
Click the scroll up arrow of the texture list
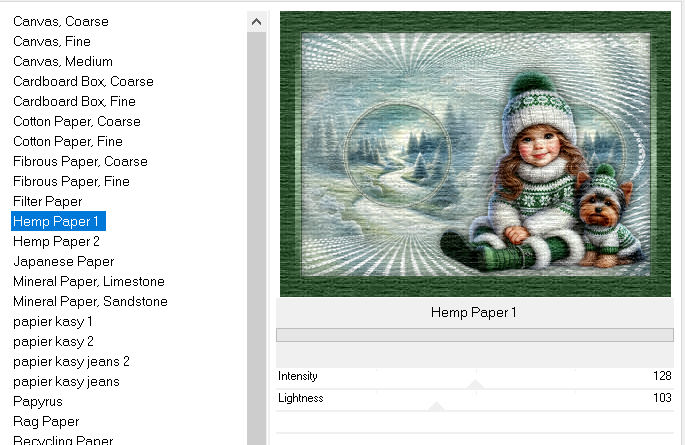point(256,21)
